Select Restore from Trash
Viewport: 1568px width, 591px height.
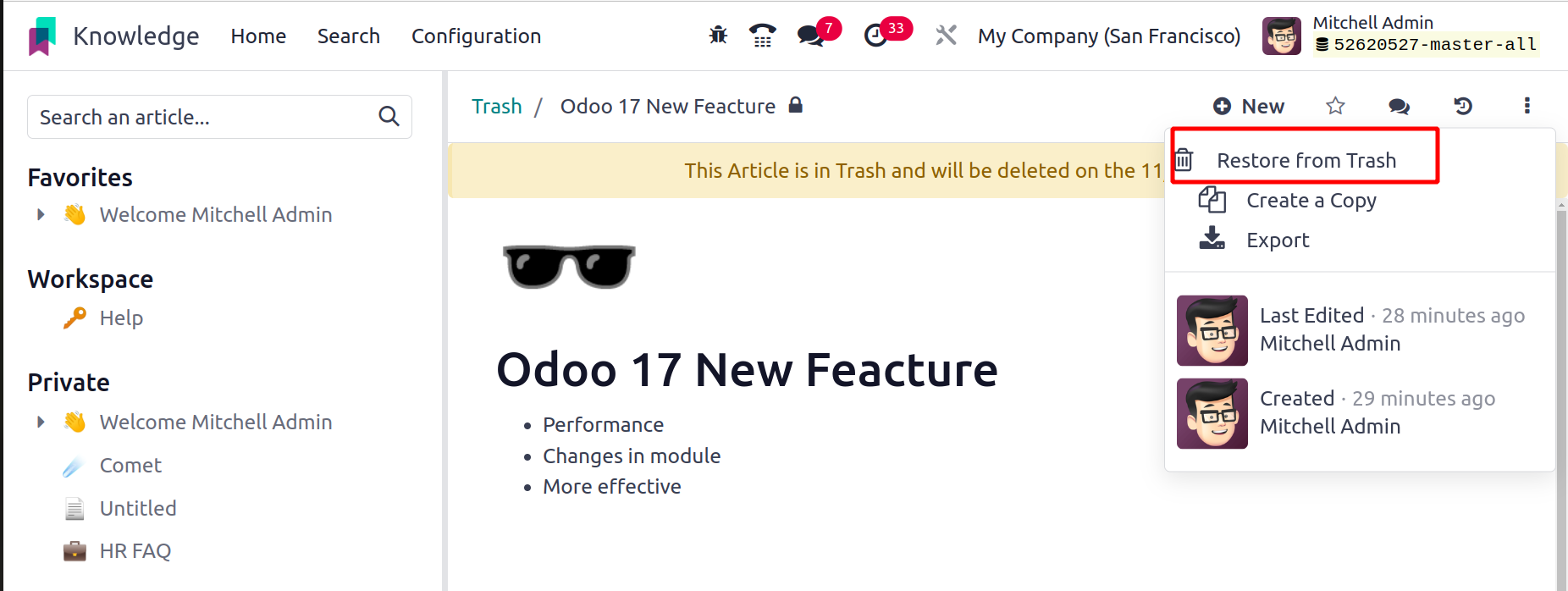[x=1305, y=160]
